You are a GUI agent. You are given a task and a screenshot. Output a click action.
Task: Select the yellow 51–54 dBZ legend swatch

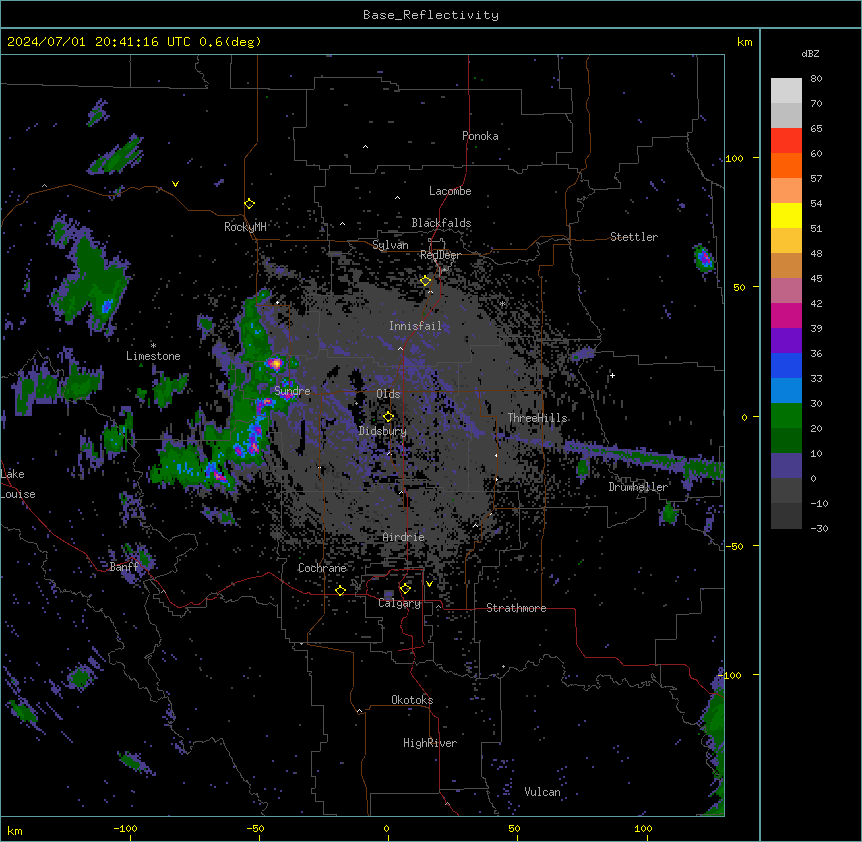pyautogui.click(x=786, y=215)
